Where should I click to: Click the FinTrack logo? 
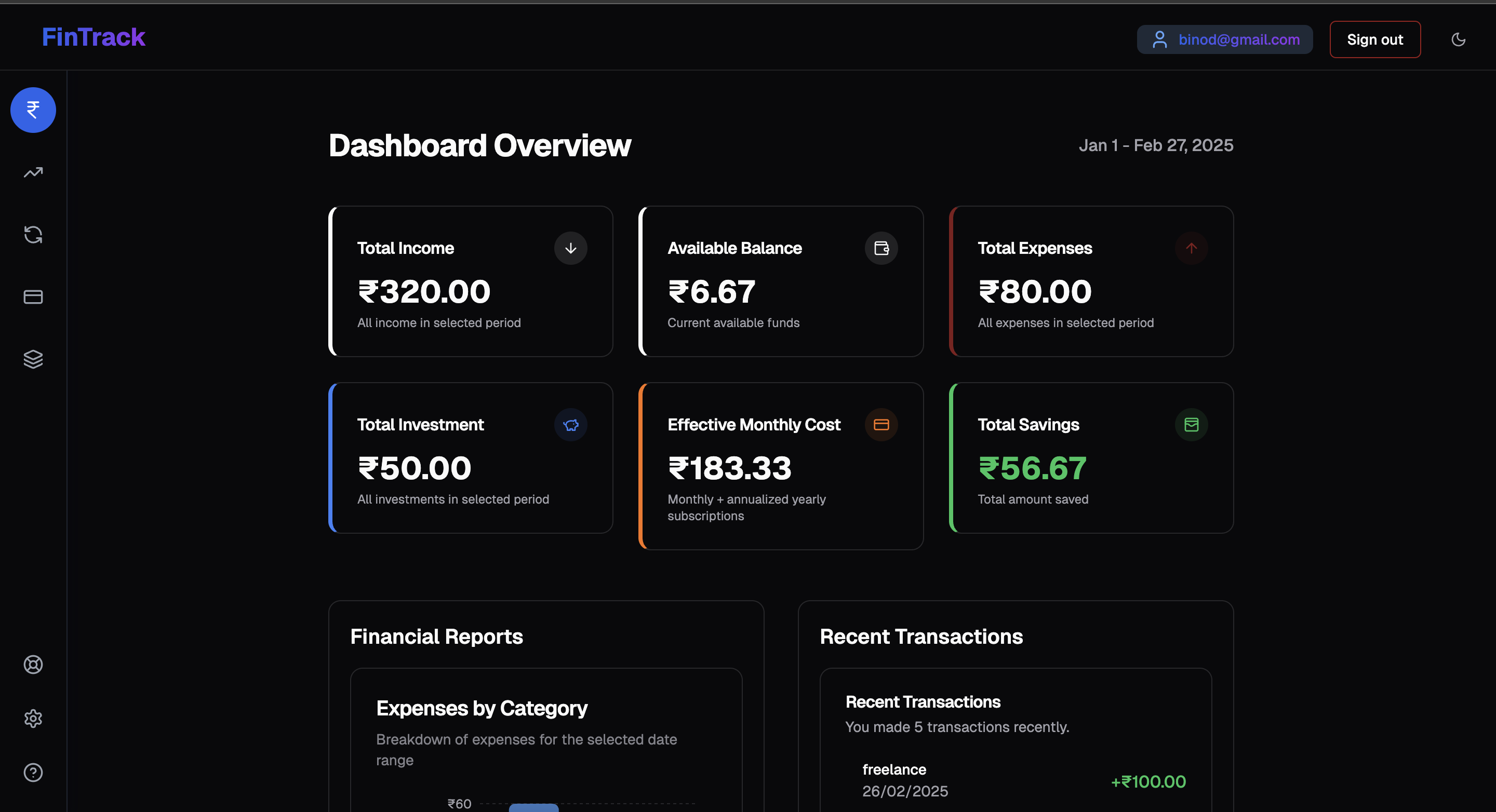94,37
